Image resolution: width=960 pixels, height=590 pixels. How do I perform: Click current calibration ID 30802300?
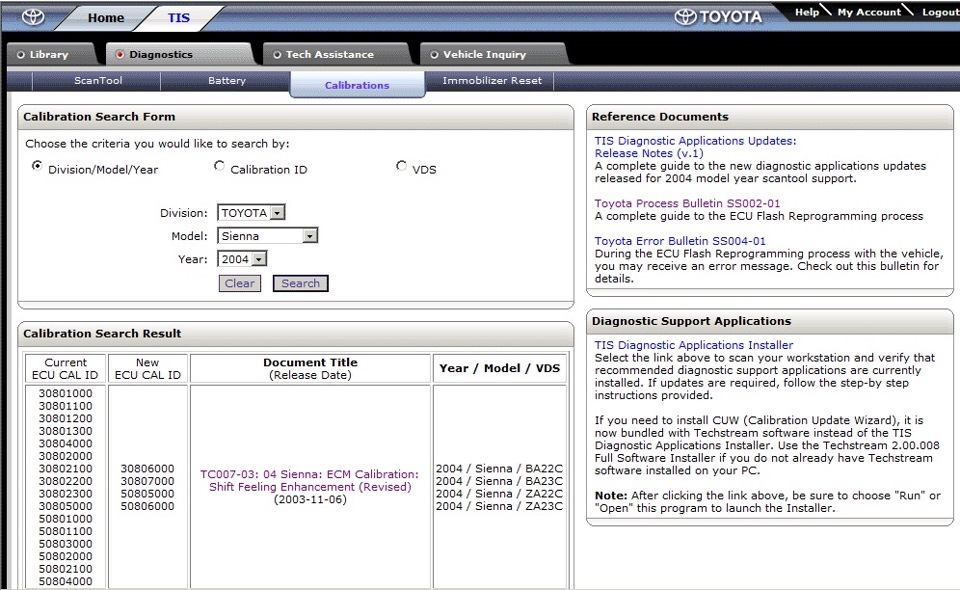click(66, 494)
